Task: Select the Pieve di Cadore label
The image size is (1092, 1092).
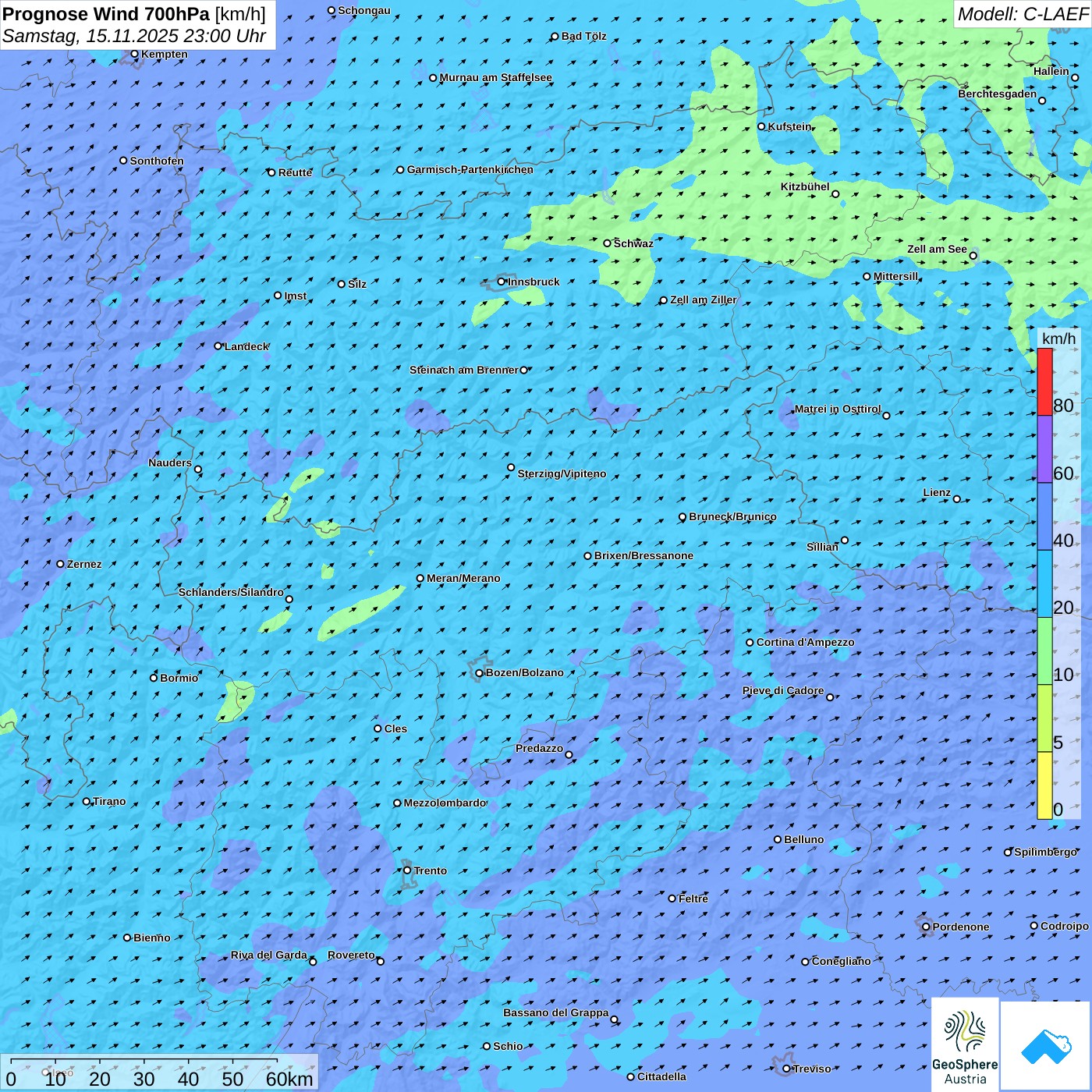Action: pyautogui.click(x=783, y=690)
